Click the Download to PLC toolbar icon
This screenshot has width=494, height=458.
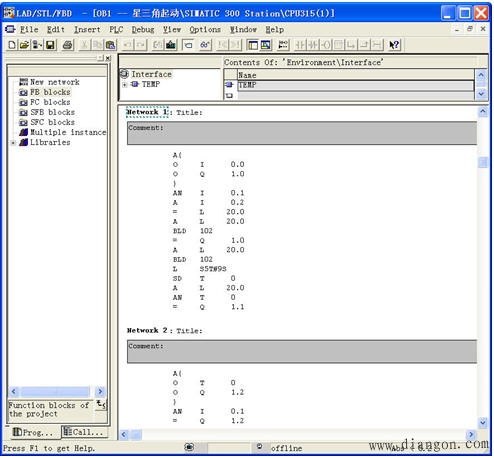pyautogui.click(x=171, y=45)
